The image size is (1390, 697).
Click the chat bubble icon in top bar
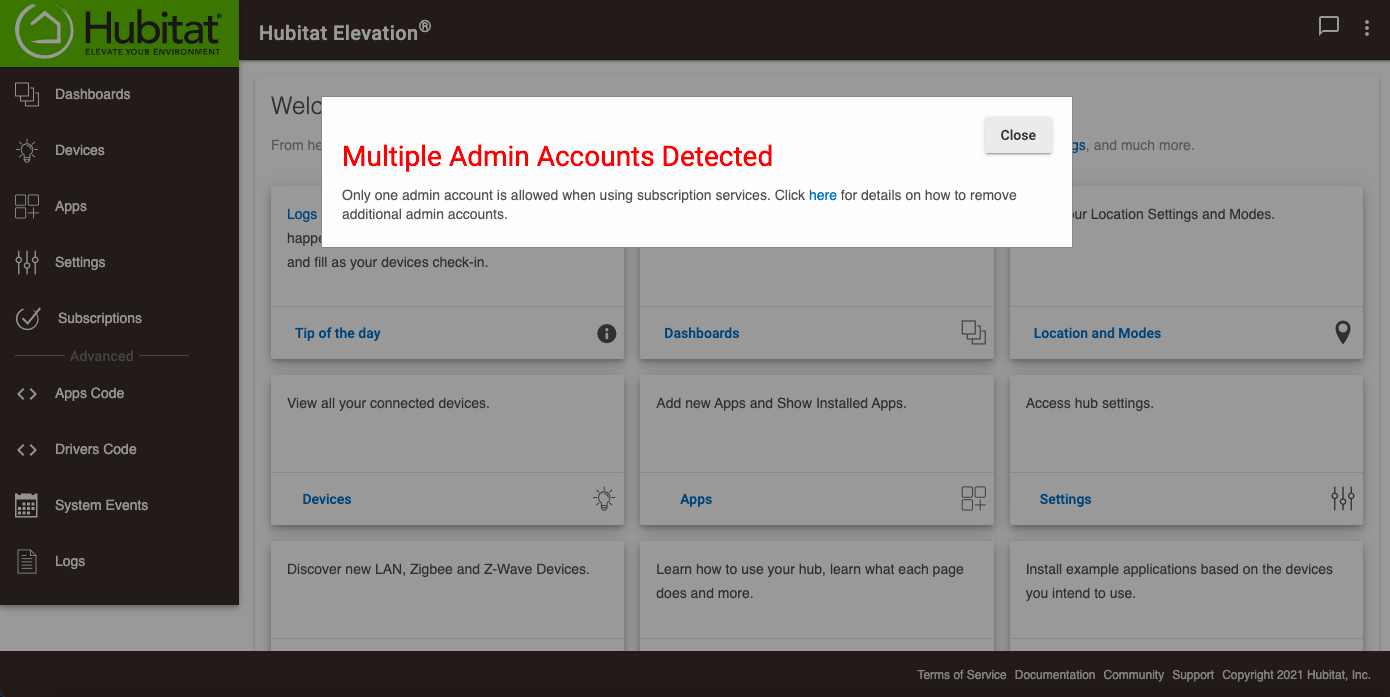(1329, 26)
